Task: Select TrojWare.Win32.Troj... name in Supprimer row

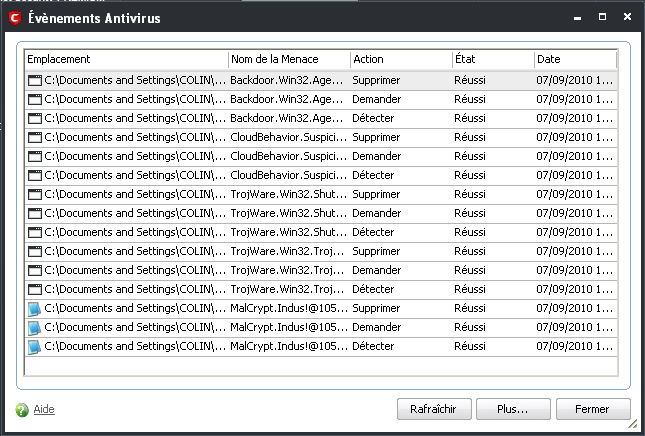Action: click(x=287, y=251)
